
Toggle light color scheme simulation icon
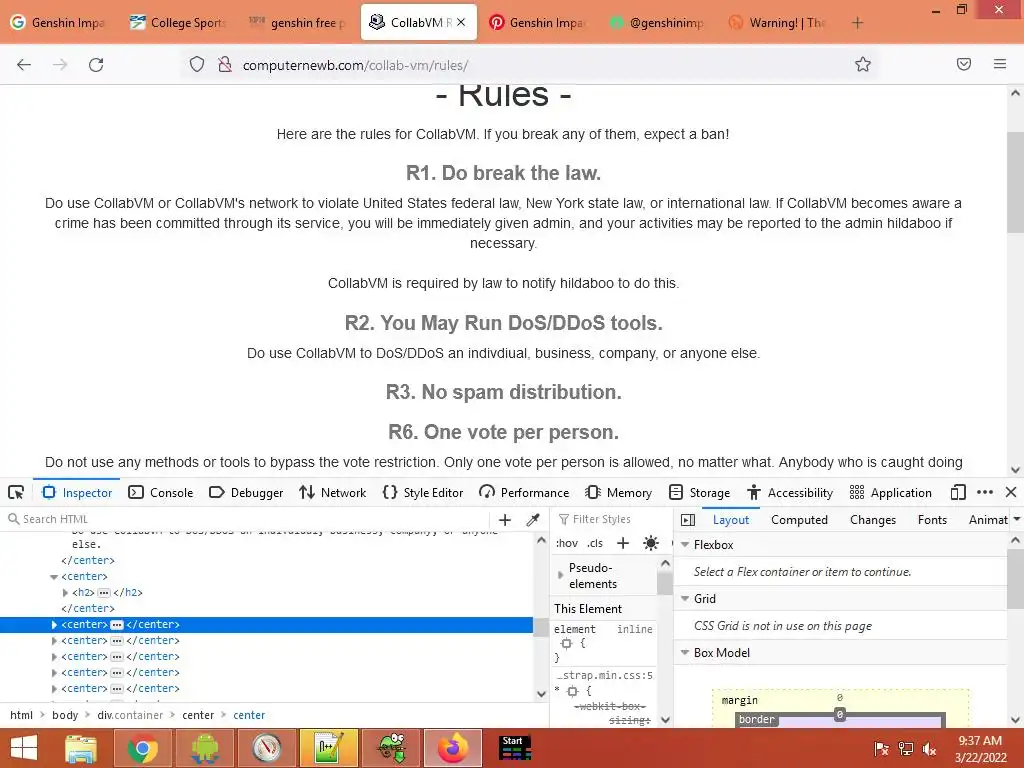[650, 543]
